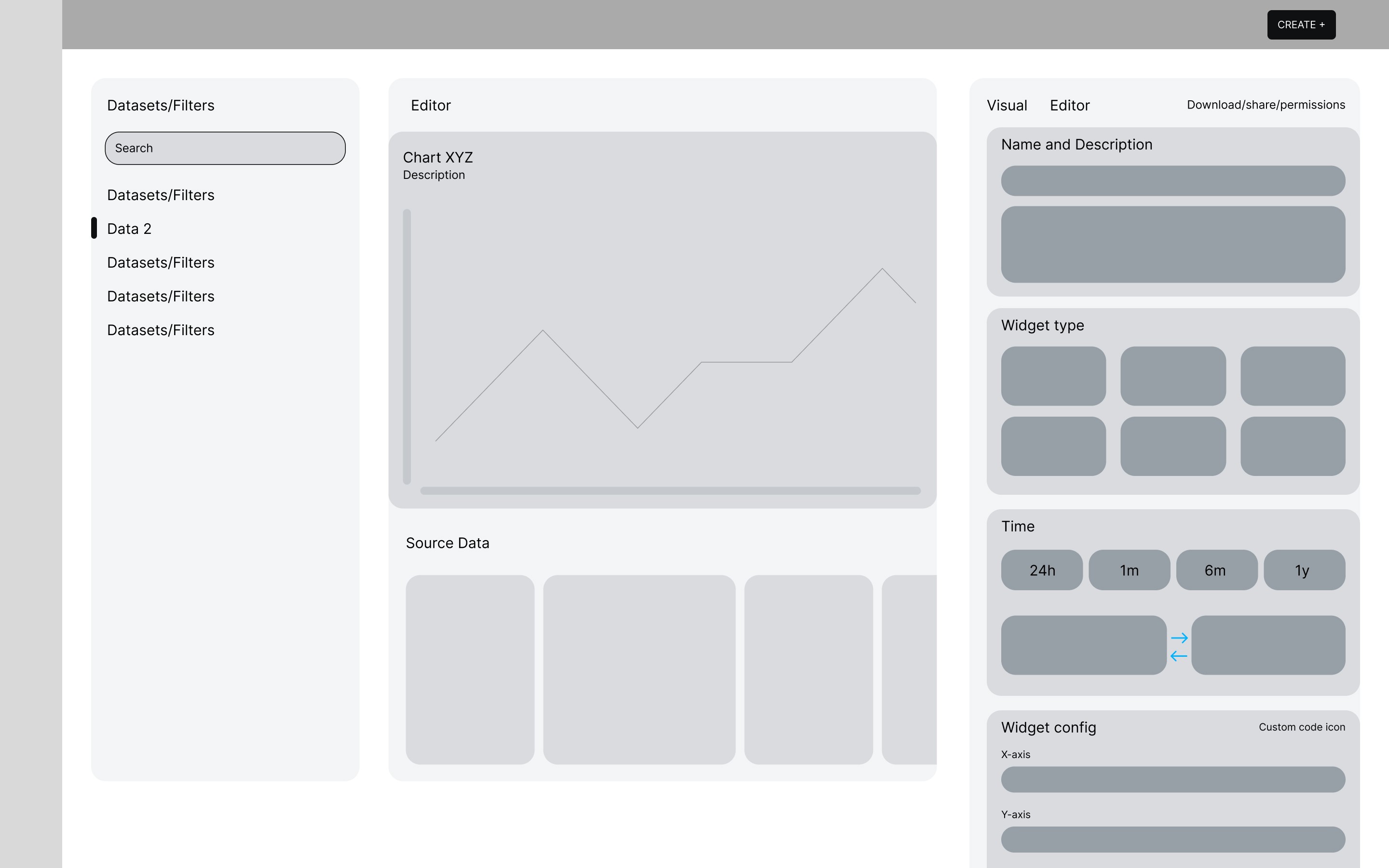Select Data 2 in the datasets list
The height and width of the screenshot is (868, 1389).
pos(129,229)
